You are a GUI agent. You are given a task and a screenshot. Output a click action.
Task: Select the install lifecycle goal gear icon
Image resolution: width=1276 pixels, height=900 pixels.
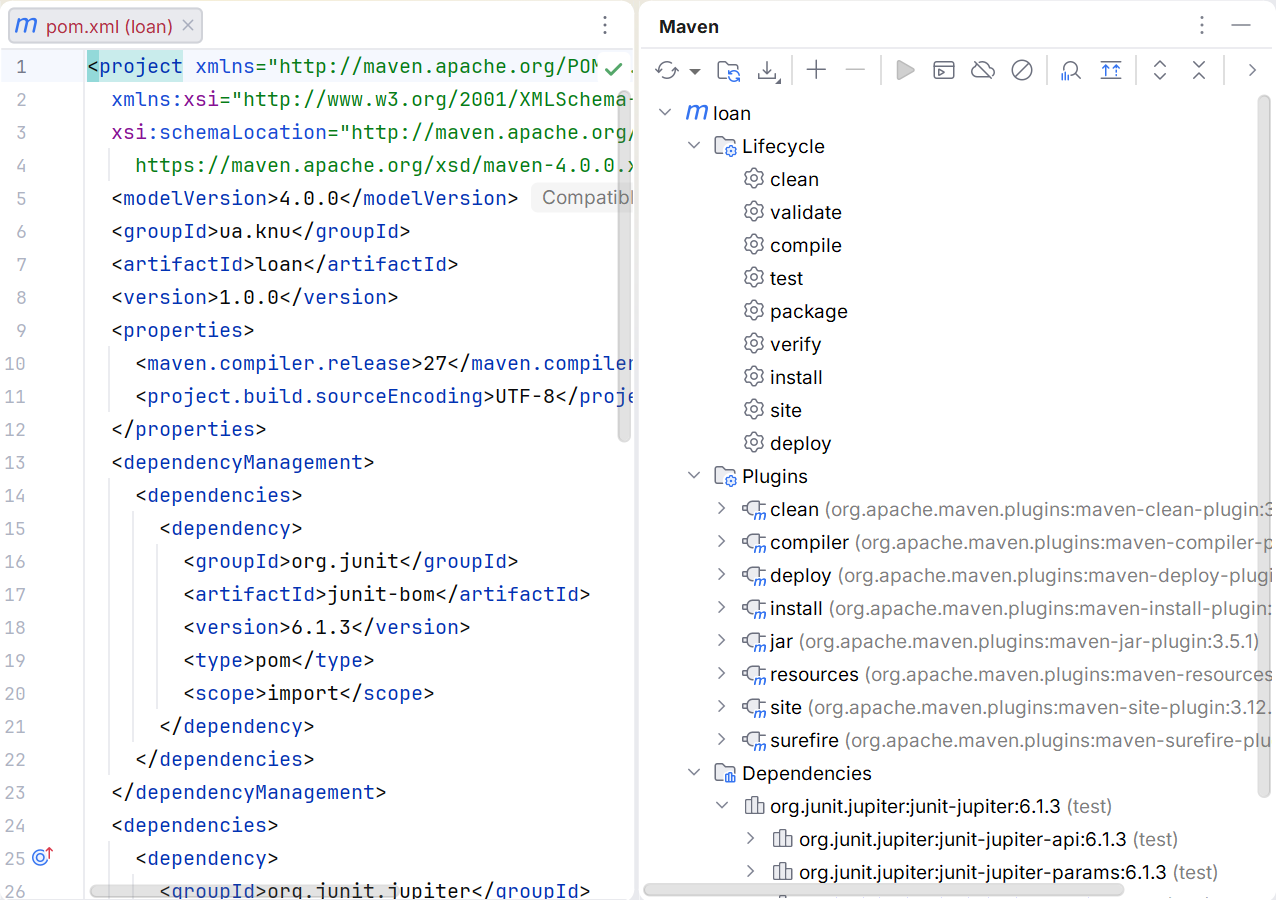click(x=754, y=377)
